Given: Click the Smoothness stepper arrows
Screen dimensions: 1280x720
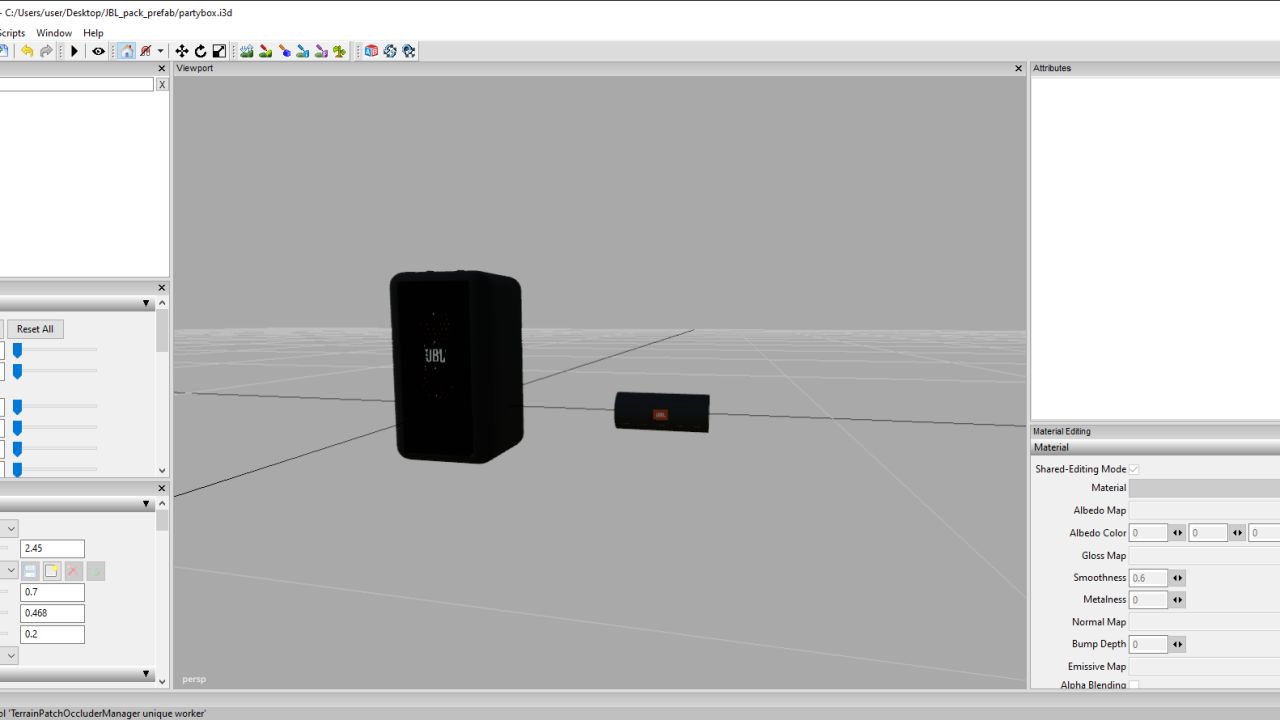Looking at the screenshot, I should [x=1177, y=578].
